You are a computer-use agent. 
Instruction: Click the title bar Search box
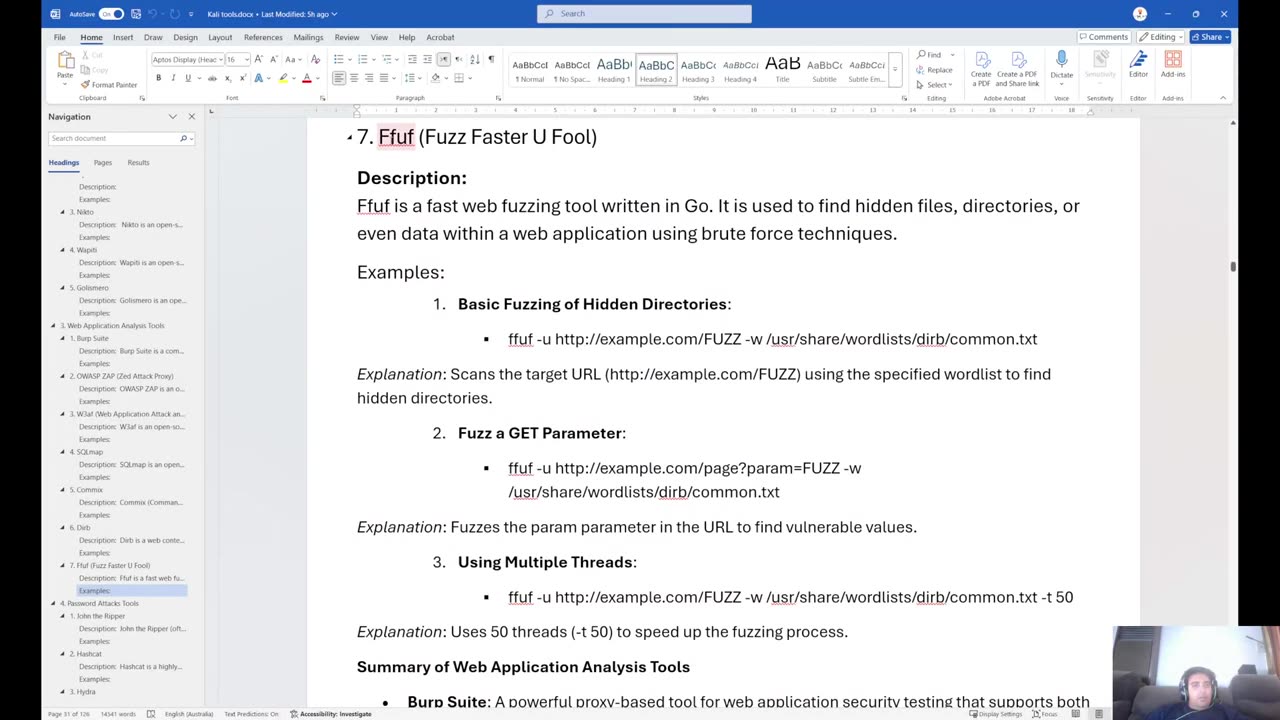644,14
